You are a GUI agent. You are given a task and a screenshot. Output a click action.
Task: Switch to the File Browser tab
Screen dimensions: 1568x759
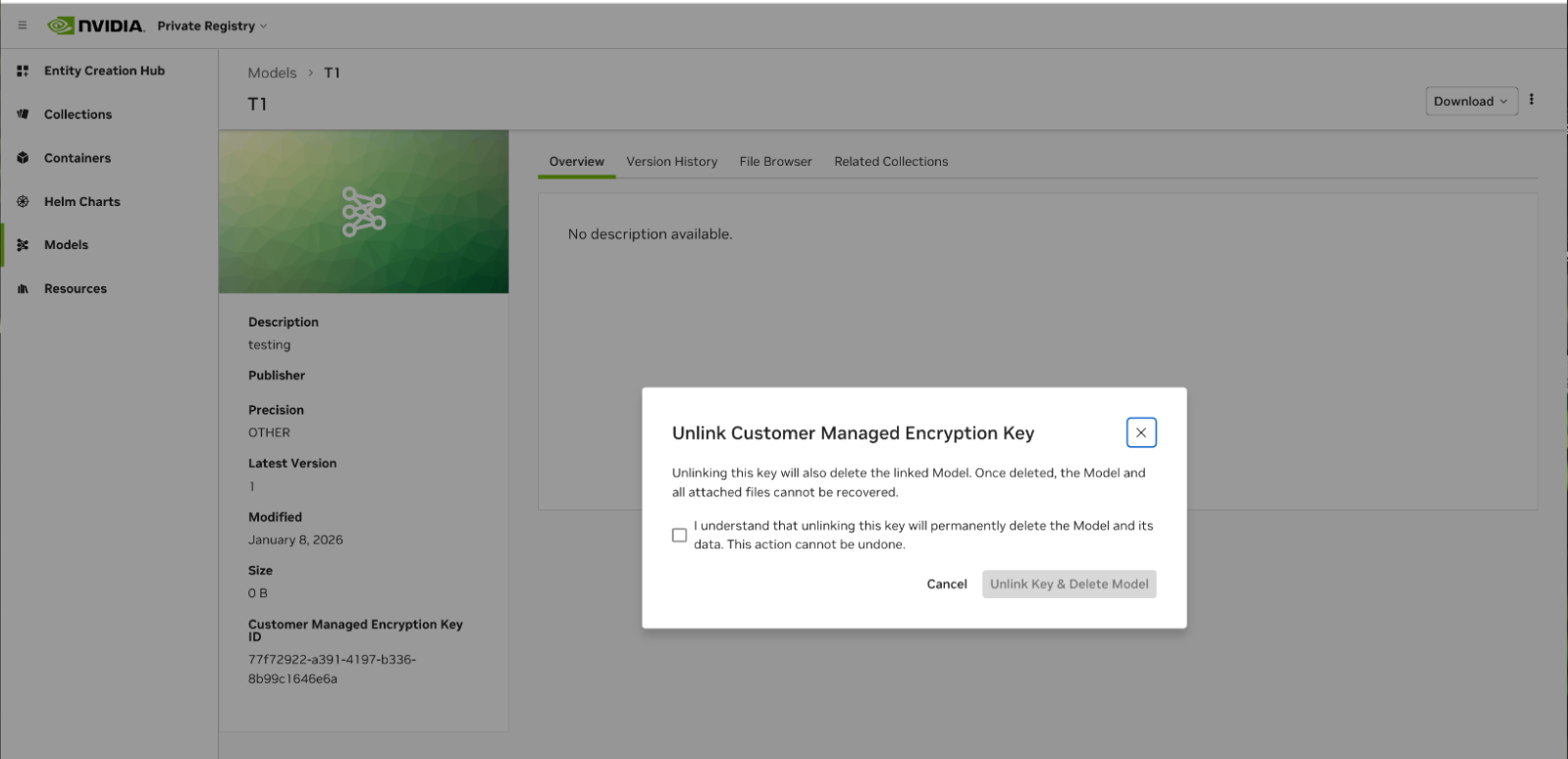776,162
